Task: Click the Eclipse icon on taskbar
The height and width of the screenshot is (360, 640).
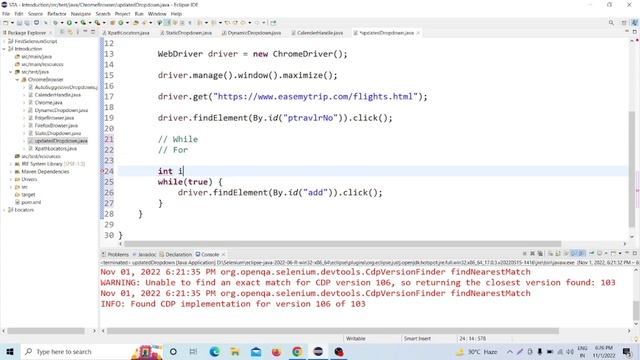Action: [318, 351]
